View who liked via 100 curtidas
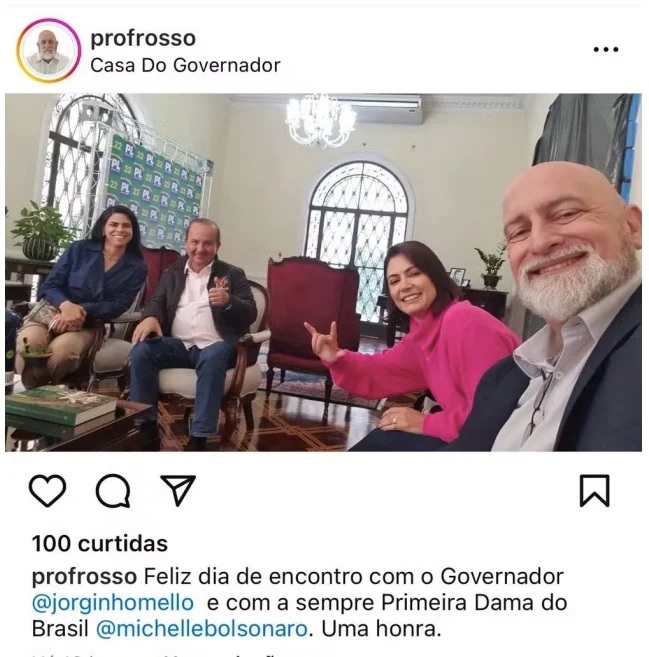The height and width of the screenshot is (657, 649). [x=100, y=544]
